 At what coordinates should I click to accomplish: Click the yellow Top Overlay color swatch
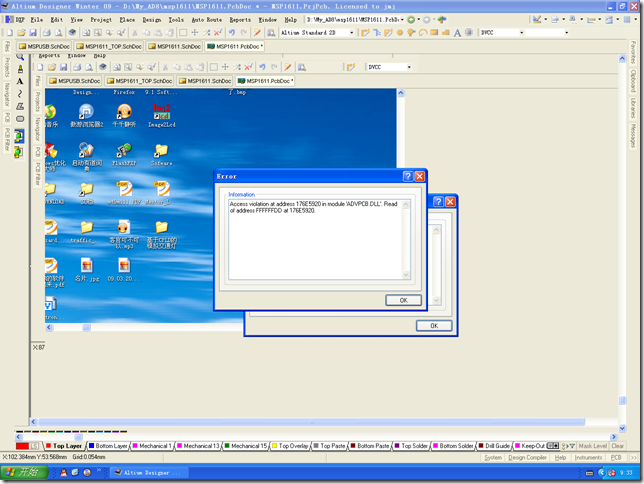coord(275,446)
